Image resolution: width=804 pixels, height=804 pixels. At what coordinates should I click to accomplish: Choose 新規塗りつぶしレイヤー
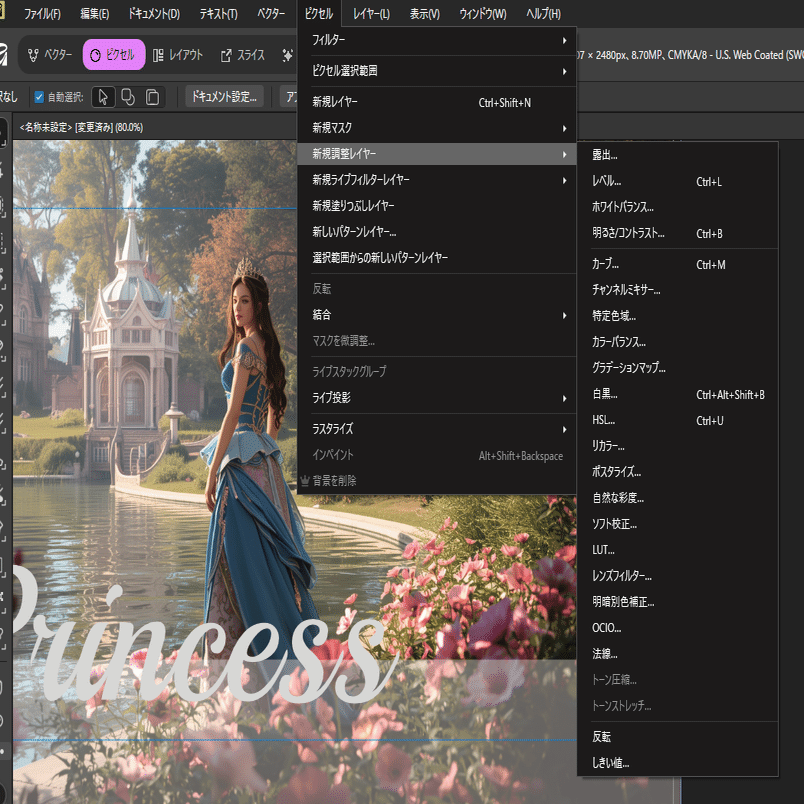pos(437,206)
